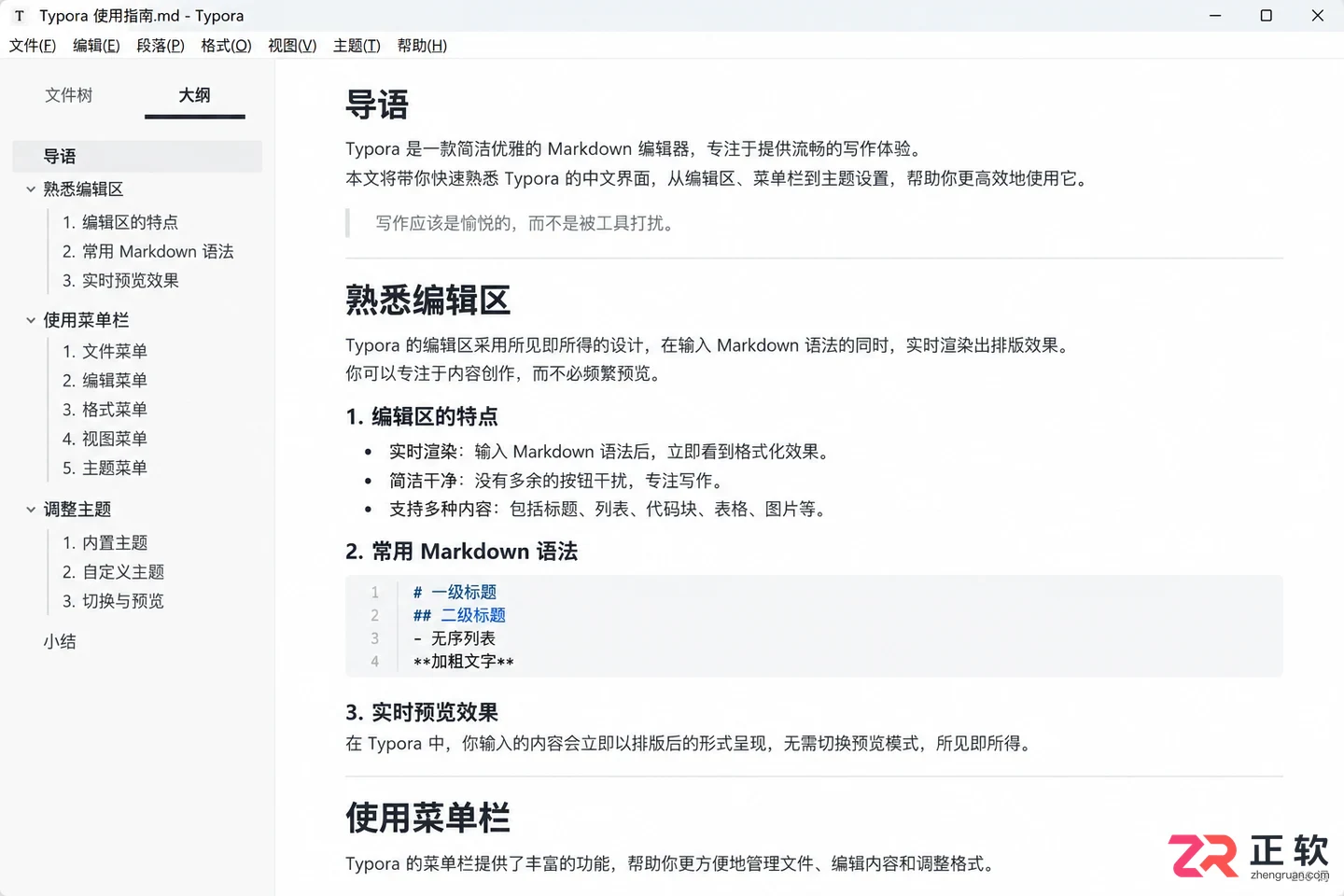Go to outline item 5. 主题菜单
The width and height of the screenshot is (1344, 896).
click(x=105, y=468)
